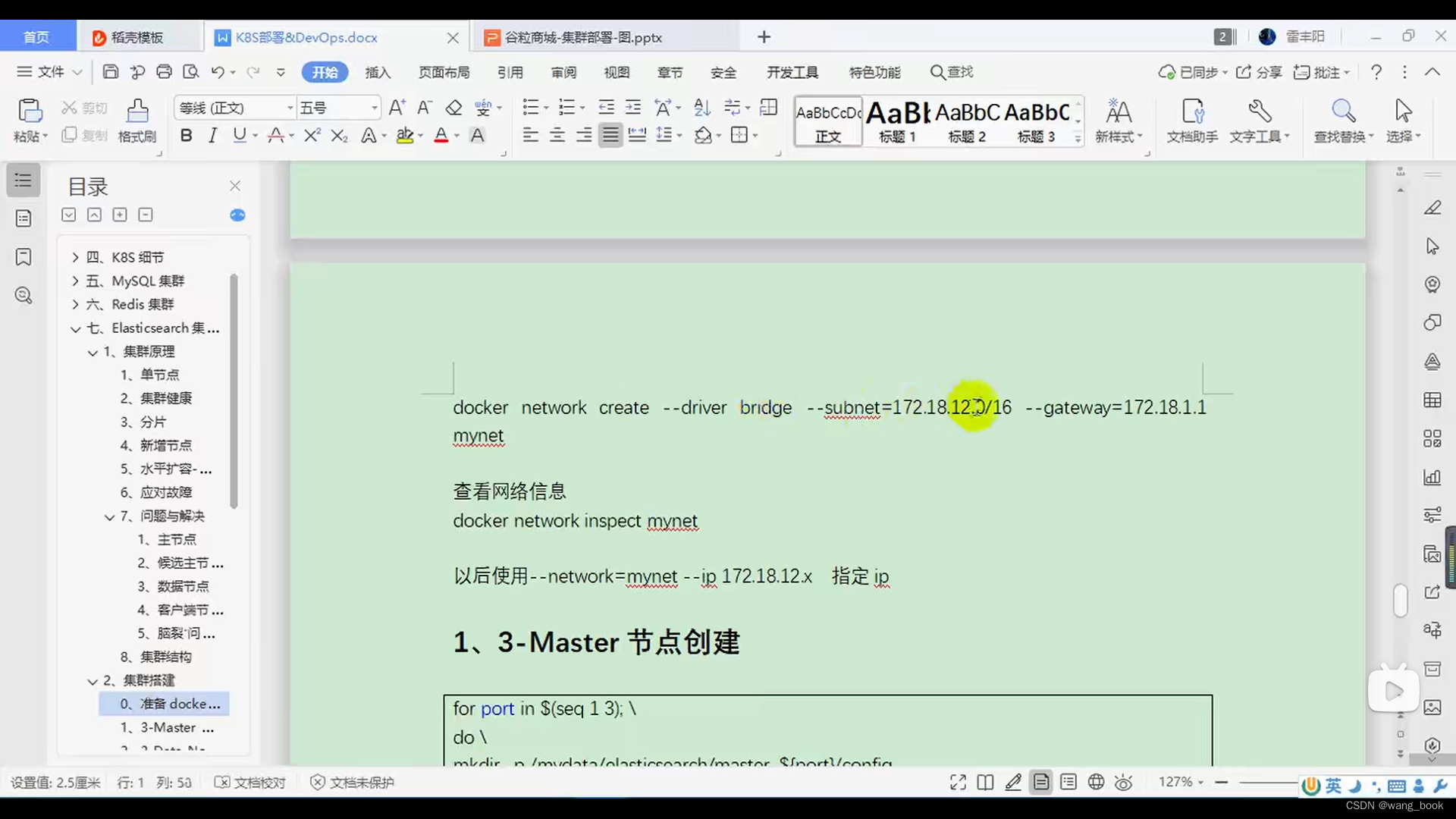
Task: Toggle underline formatting
Action: tap(239, 135)
